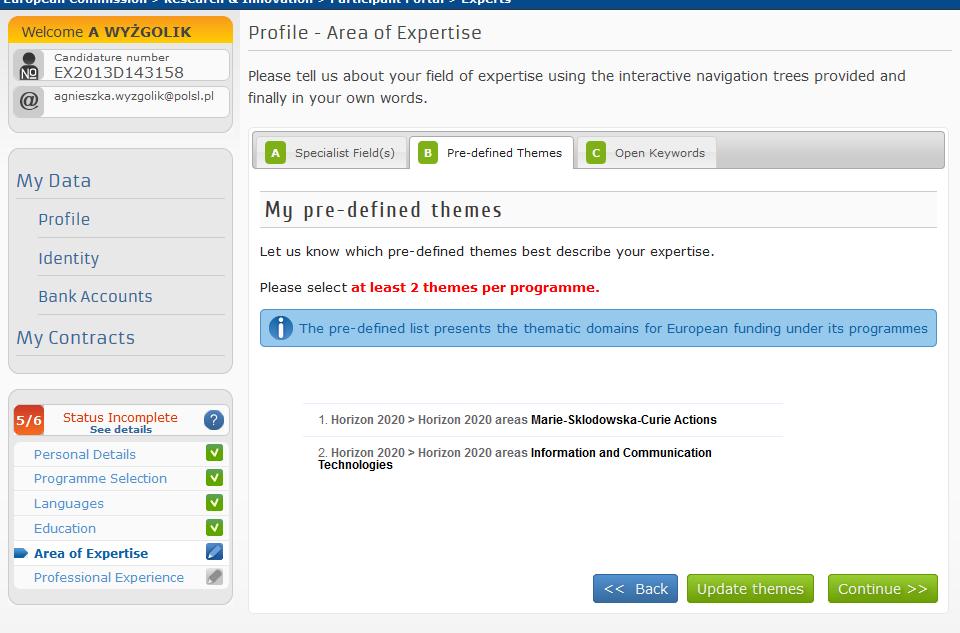Open the Area of Expertise step

[91, 553]
